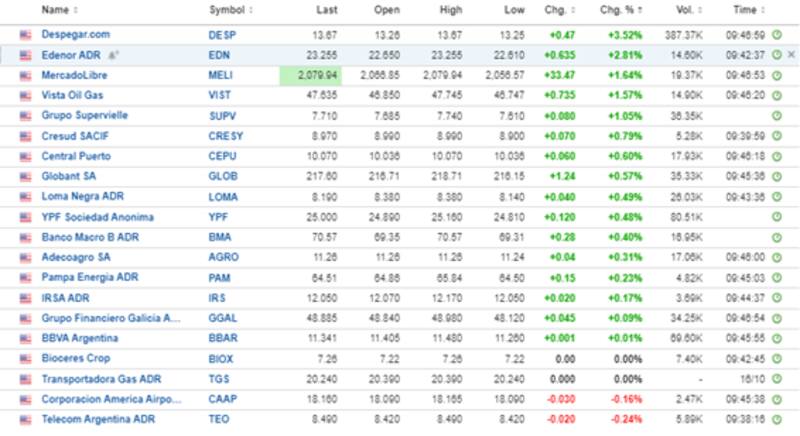Click the US flag icon beside Vista Oil Gas
The width and height of the screenshot is (800, 436).
(x=25, y=96)
